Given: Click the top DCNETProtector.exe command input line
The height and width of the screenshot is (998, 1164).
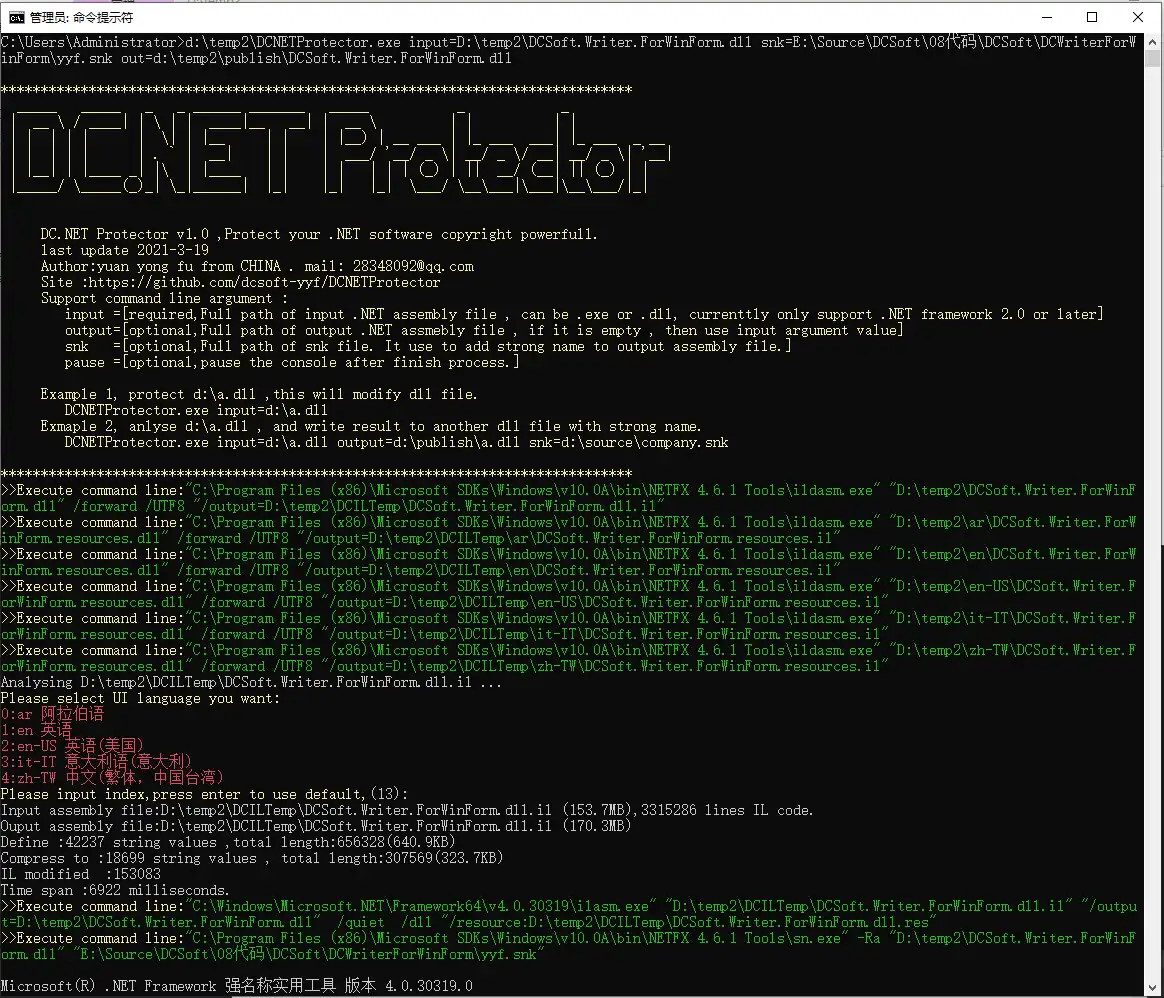Looking at the screenshot, I should coord(569,50).
